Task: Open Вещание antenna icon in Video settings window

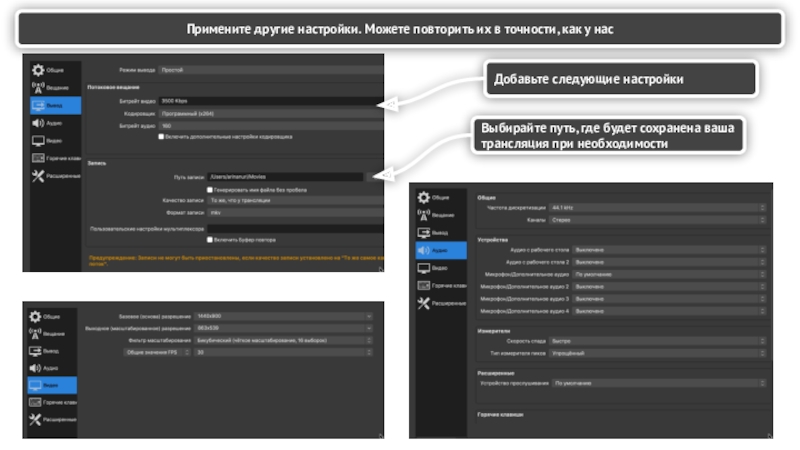Action: pyautogui.click(x=35, y=334)
